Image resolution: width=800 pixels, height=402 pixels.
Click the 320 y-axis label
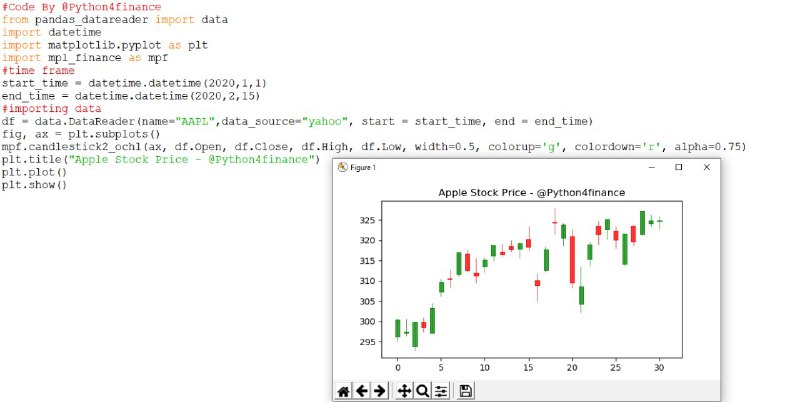coord(367,240)
